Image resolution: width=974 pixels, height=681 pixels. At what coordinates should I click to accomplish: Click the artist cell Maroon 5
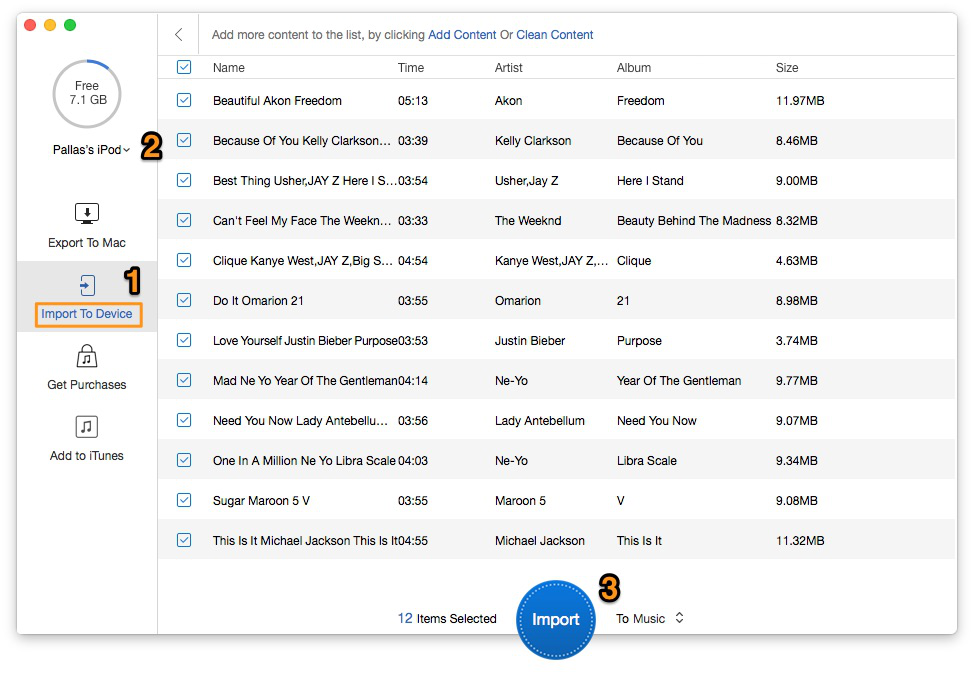520,501
